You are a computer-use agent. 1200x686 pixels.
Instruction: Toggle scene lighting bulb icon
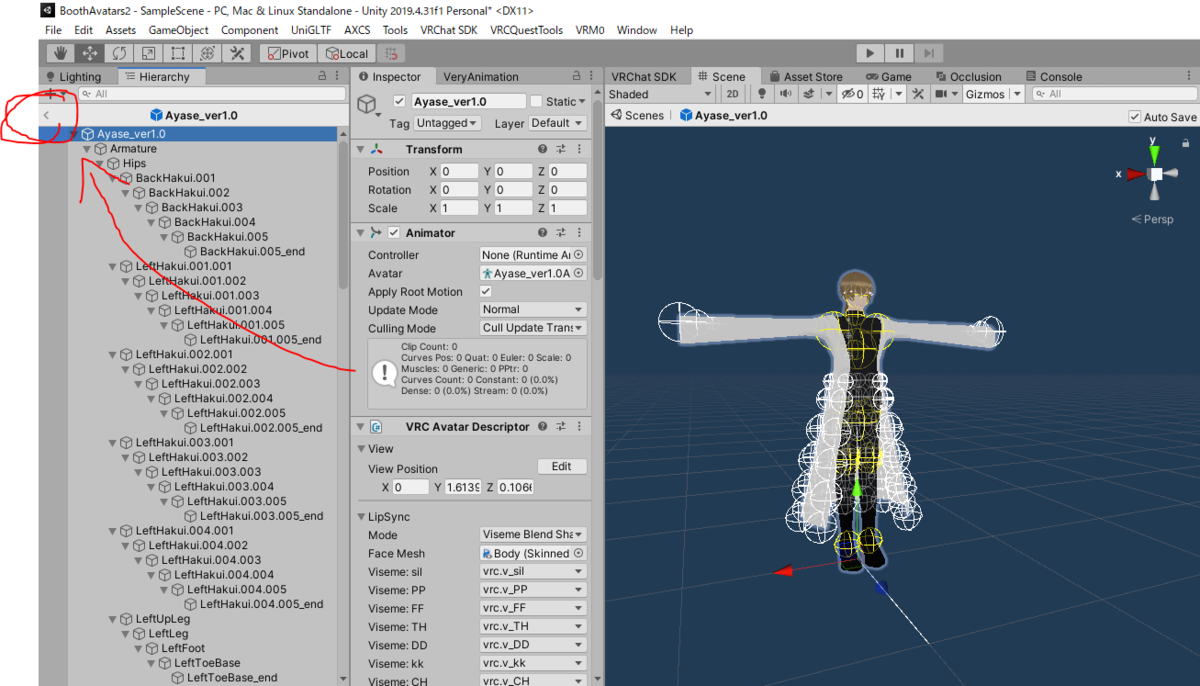pyautogui.click(x=762, y=94)
